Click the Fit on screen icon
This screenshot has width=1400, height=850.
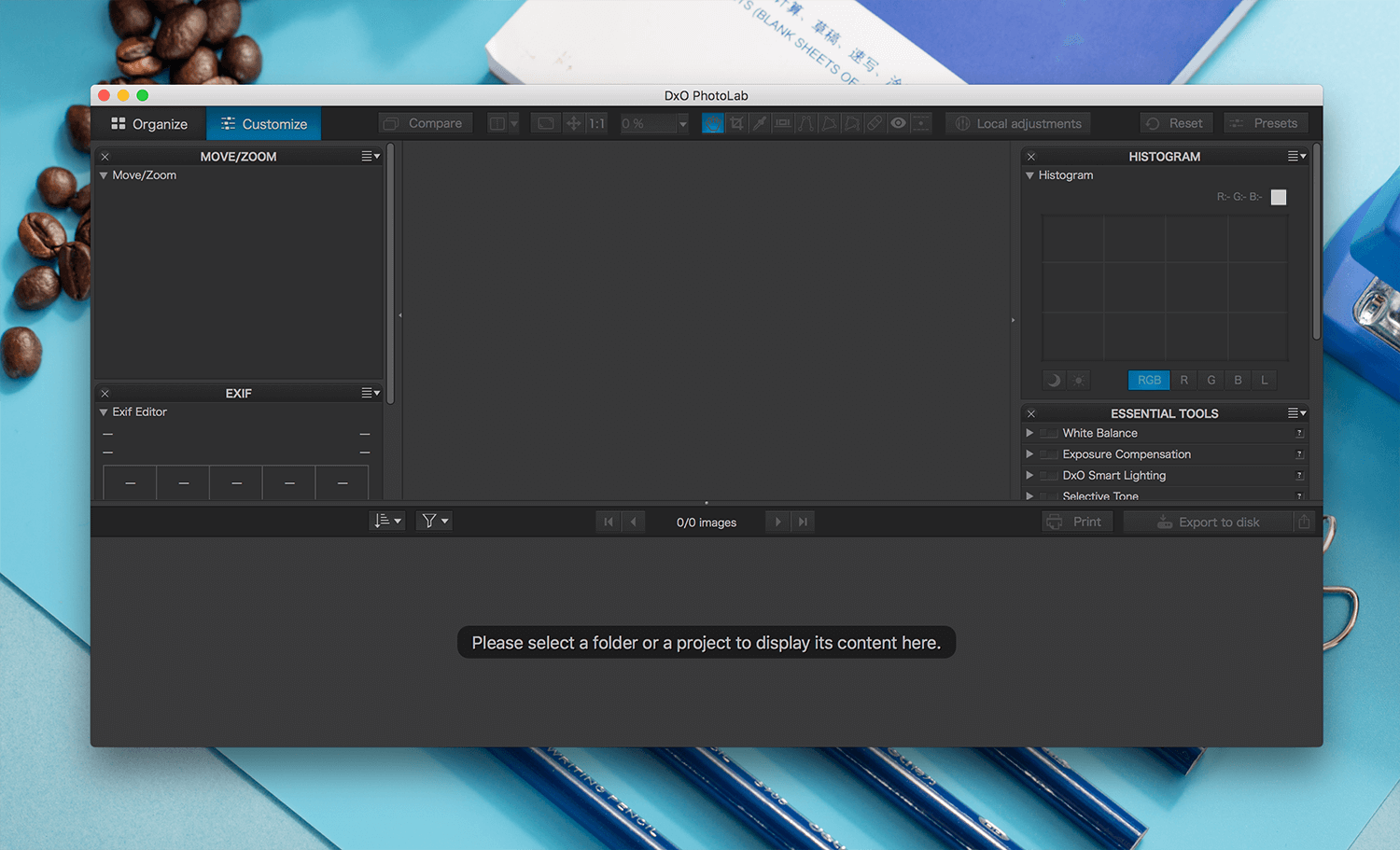(x=546, y=123)
